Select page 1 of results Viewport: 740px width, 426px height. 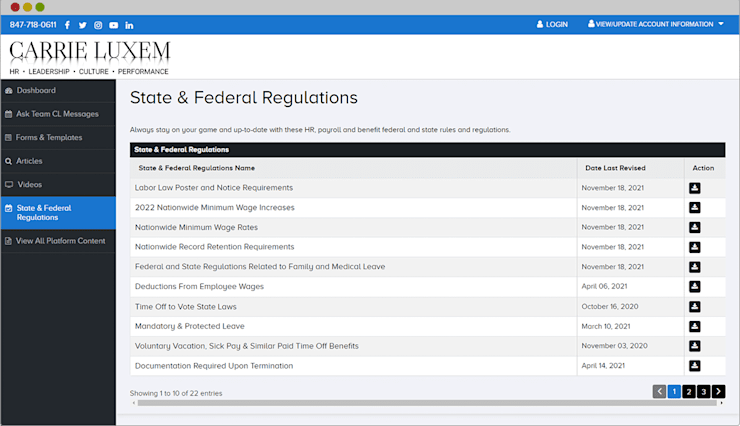point(674,392)
